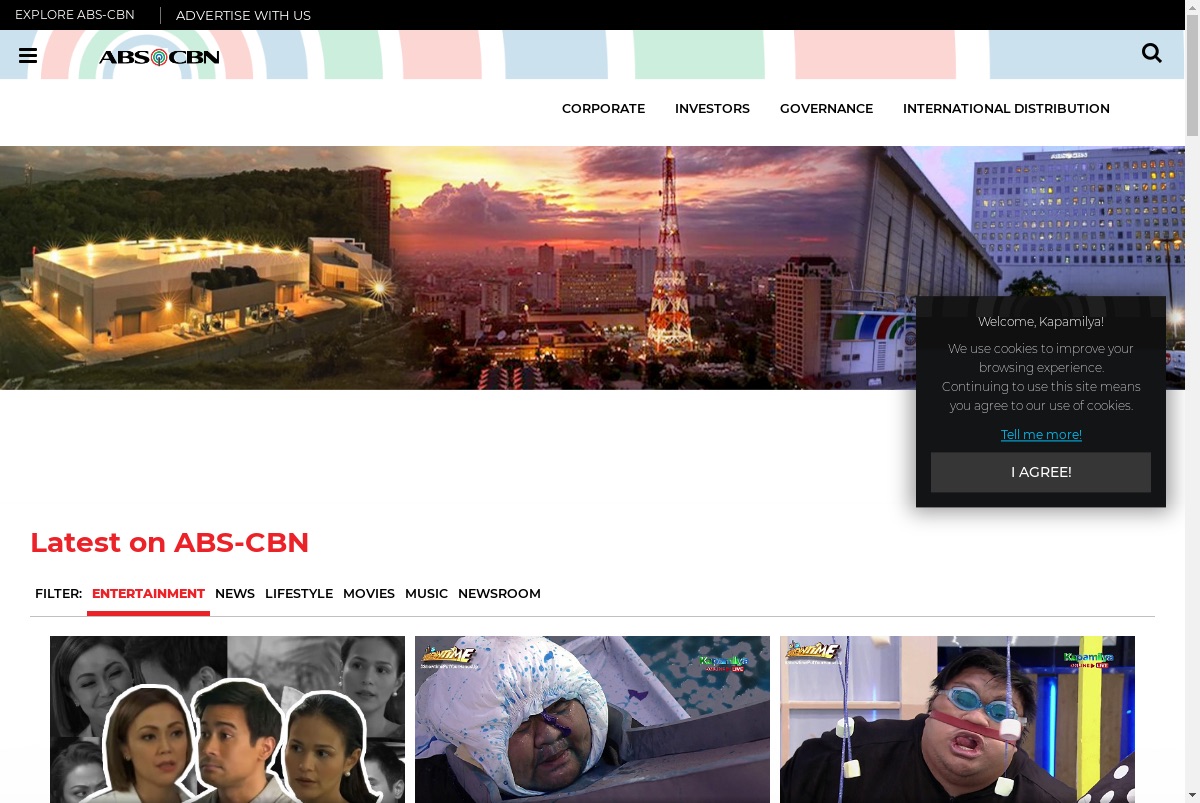Open International Distribution menu

[1006, 108]
